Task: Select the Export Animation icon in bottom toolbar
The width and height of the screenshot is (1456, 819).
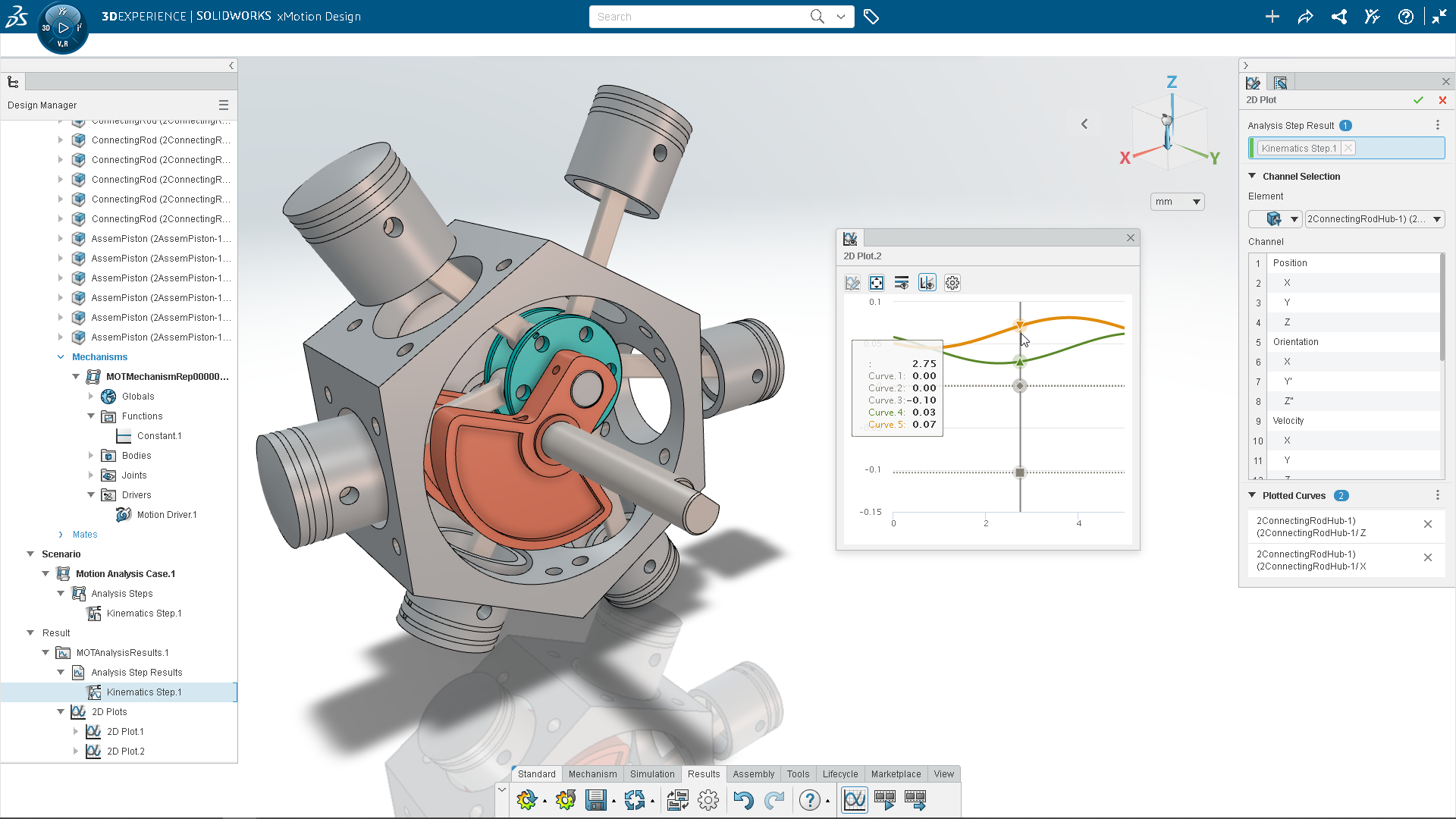Action: (915, 799)
